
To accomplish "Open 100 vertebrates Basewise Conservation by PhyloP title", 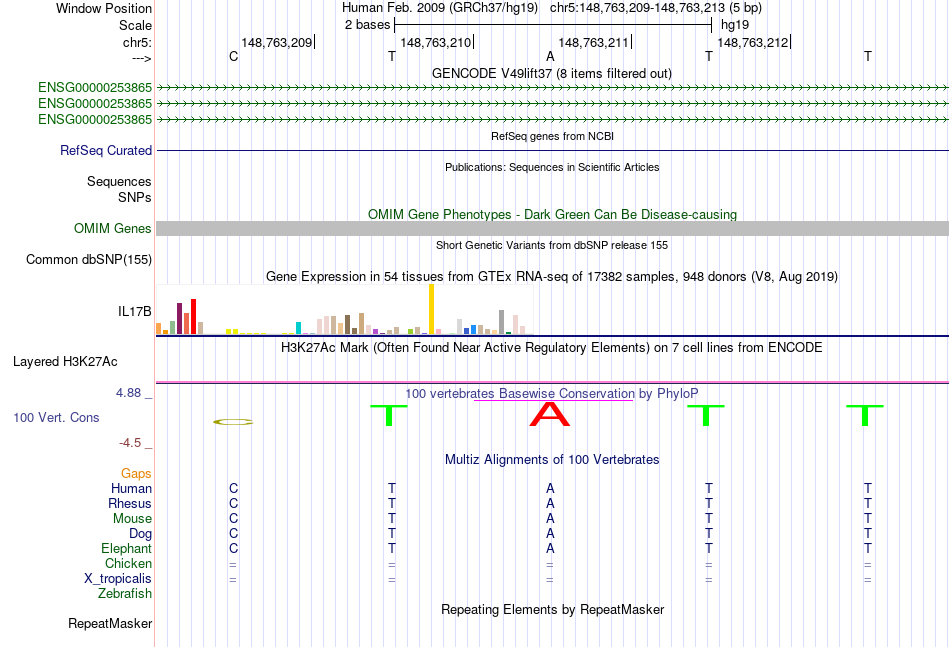I will tap(552, 394).
